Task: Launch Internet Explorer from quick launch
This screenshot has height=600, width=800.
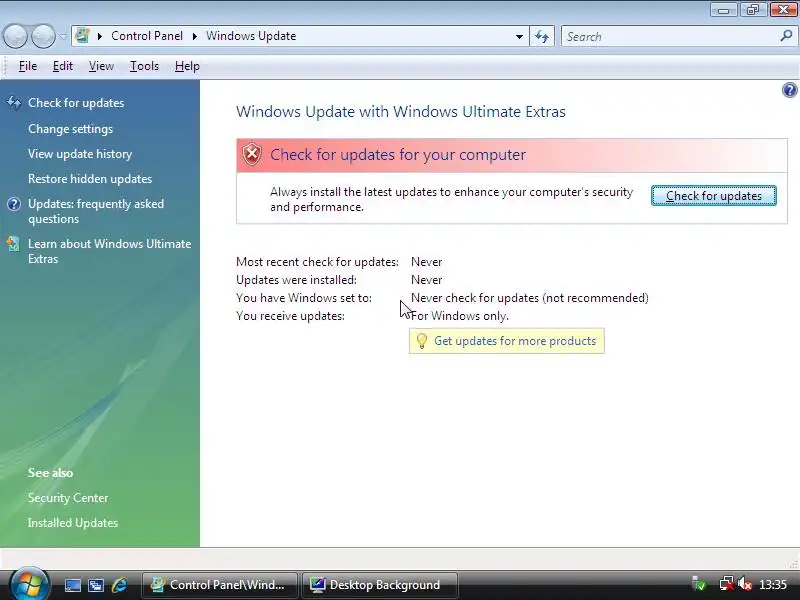Action: click(119, 585)
